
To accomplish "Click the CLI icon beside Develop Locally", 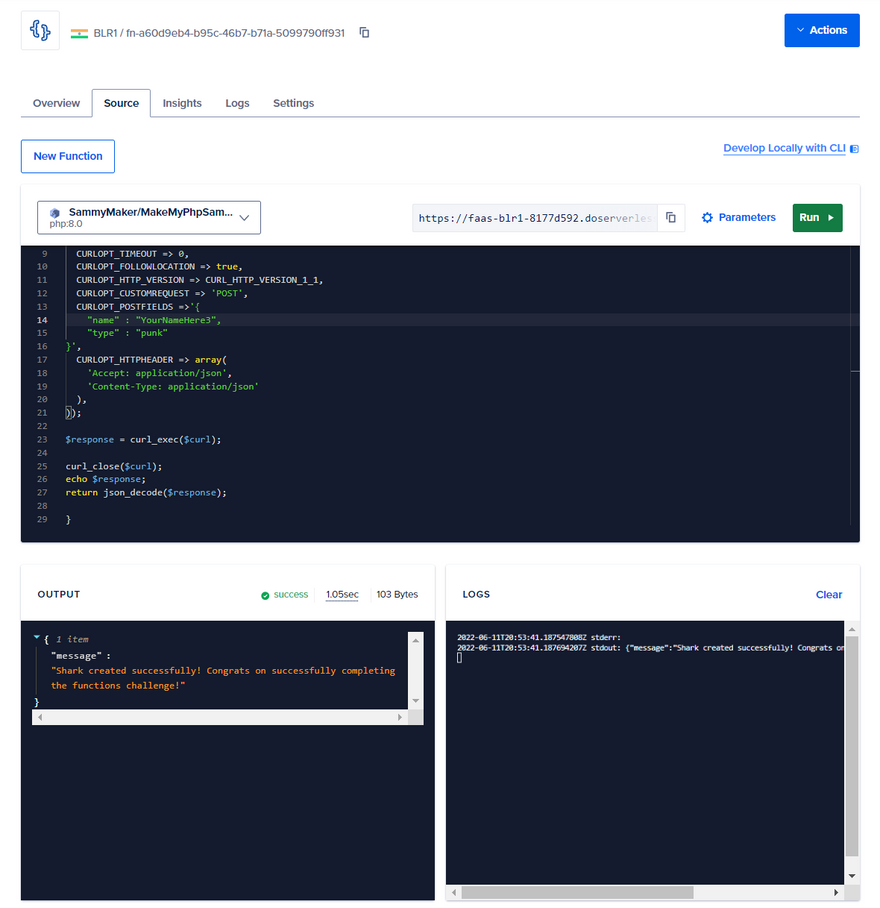I will click(x=854, y=149).
